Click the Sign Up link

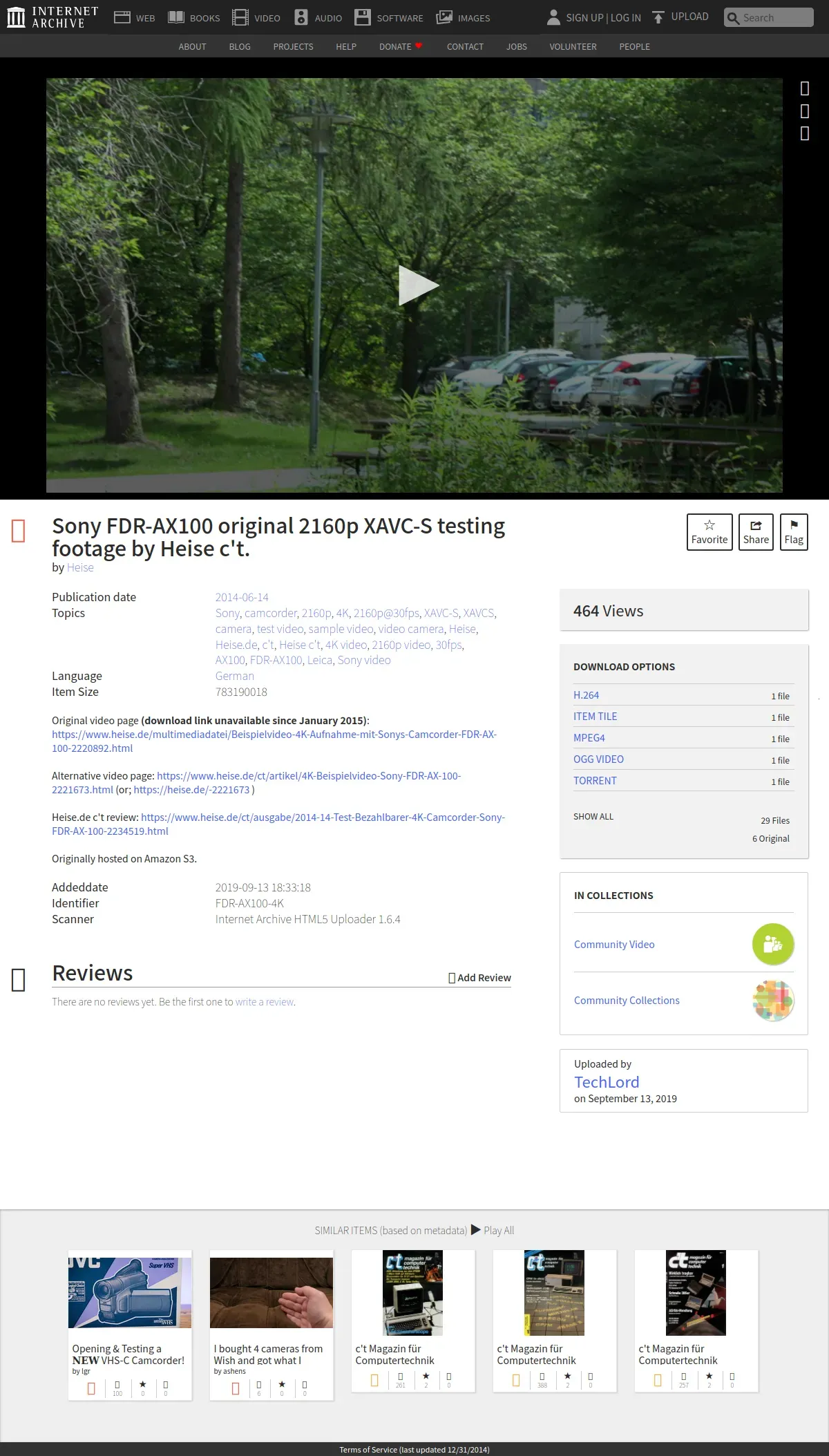coord(584,18)
